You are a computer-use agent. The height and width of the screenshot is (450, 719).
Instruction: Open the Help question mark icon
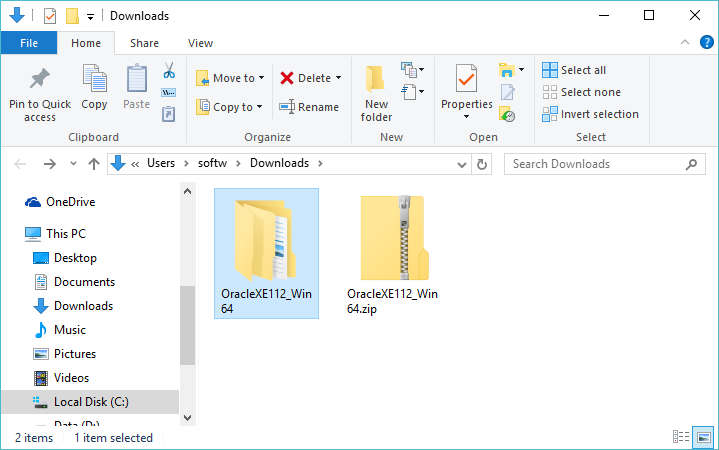[706, 43]
